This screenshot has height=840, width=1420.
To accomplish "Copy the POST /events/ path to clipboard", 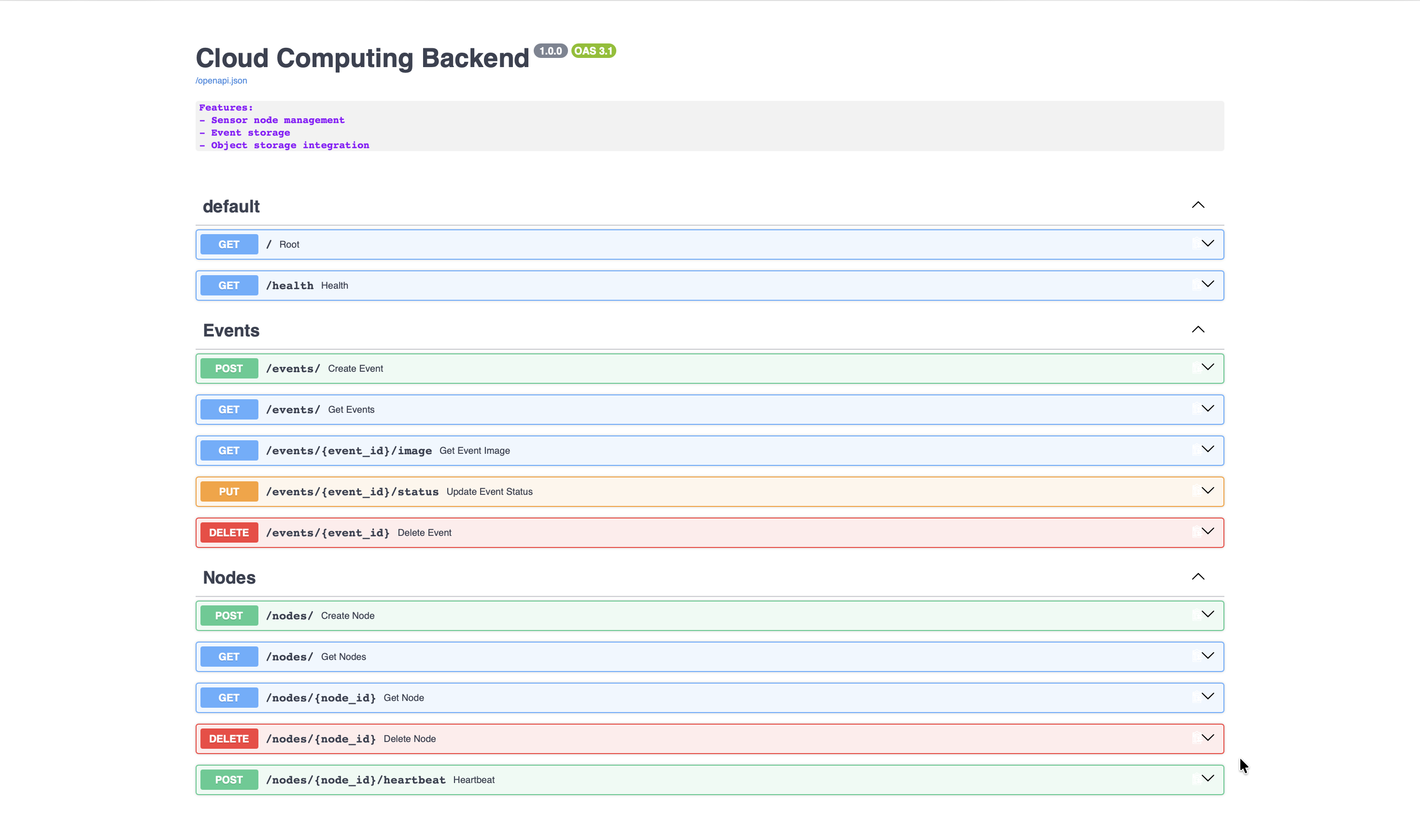I will (1196, 368).
